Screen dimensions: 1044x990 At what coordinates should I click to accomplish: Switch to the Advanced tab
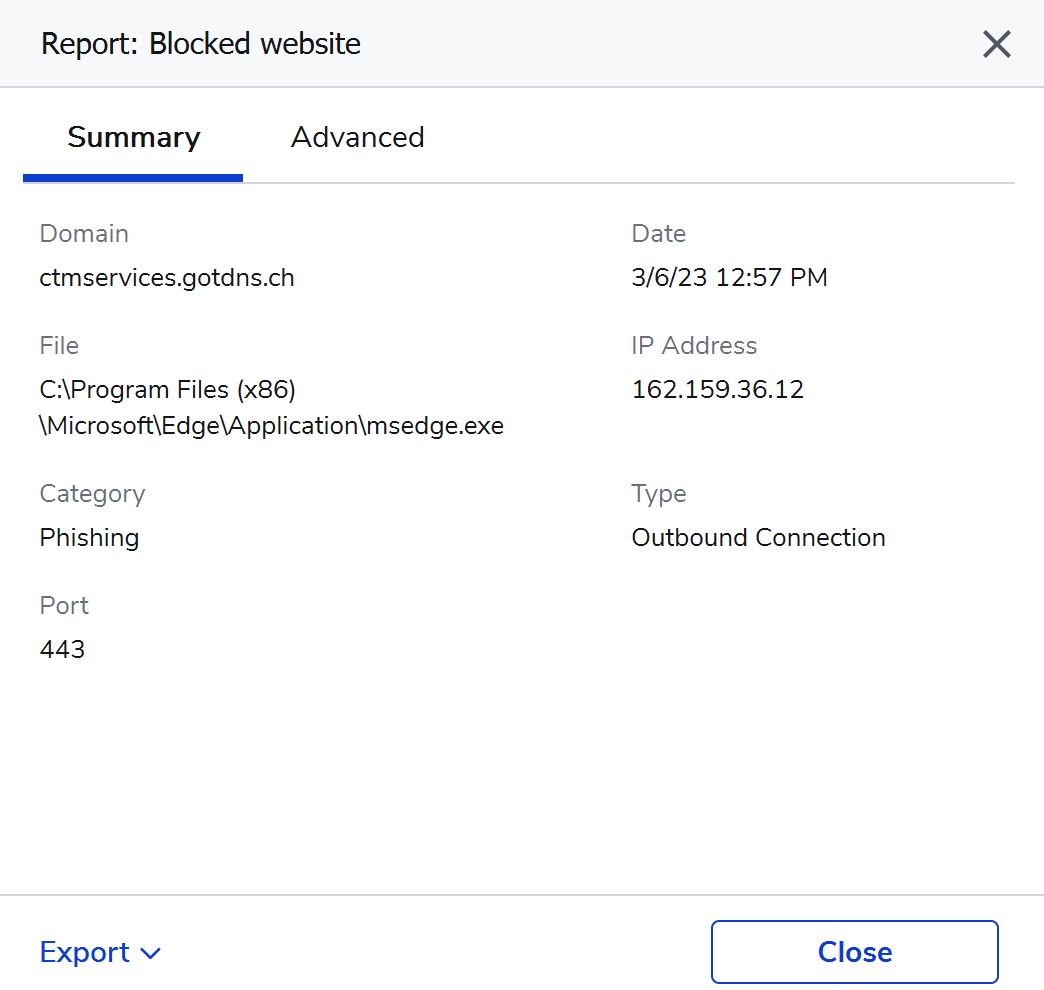point(357,137)
